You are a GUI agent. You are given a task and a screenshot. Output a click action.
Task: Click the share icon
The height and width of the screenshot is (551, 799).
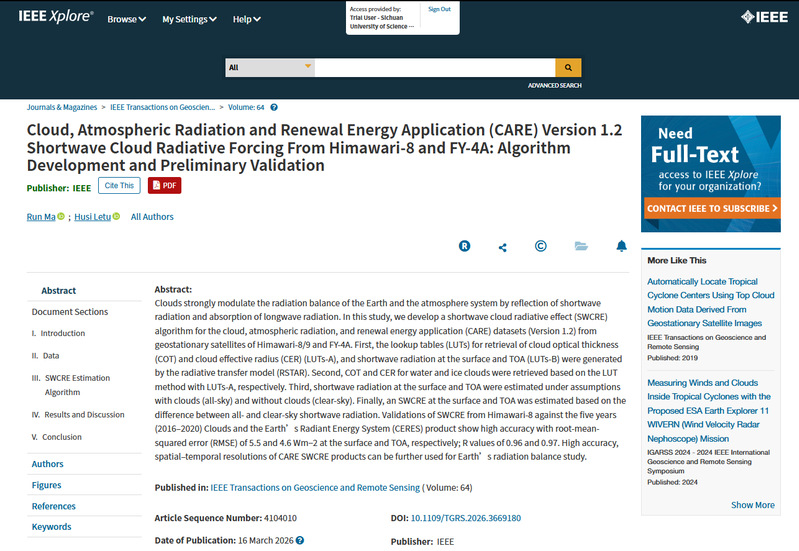502,247
